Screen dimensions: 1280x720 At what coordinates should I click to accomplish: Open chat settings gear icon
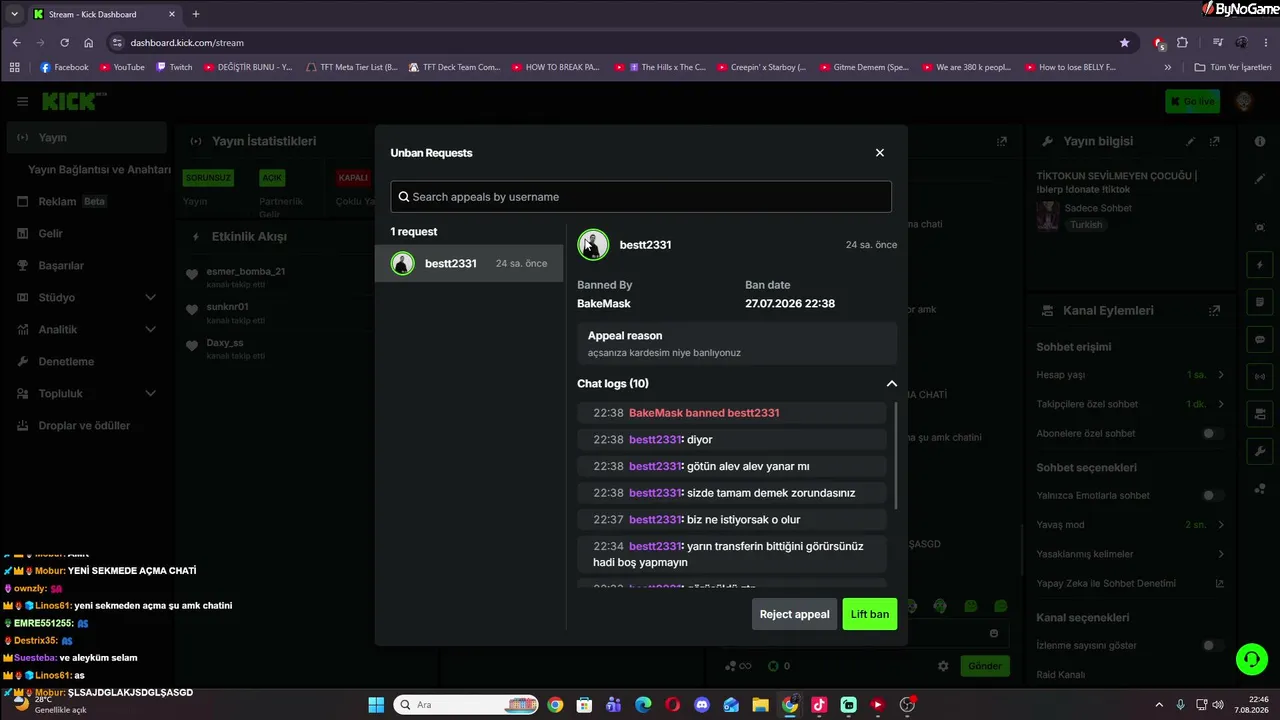pyautogui.click(x=943, y=666)
